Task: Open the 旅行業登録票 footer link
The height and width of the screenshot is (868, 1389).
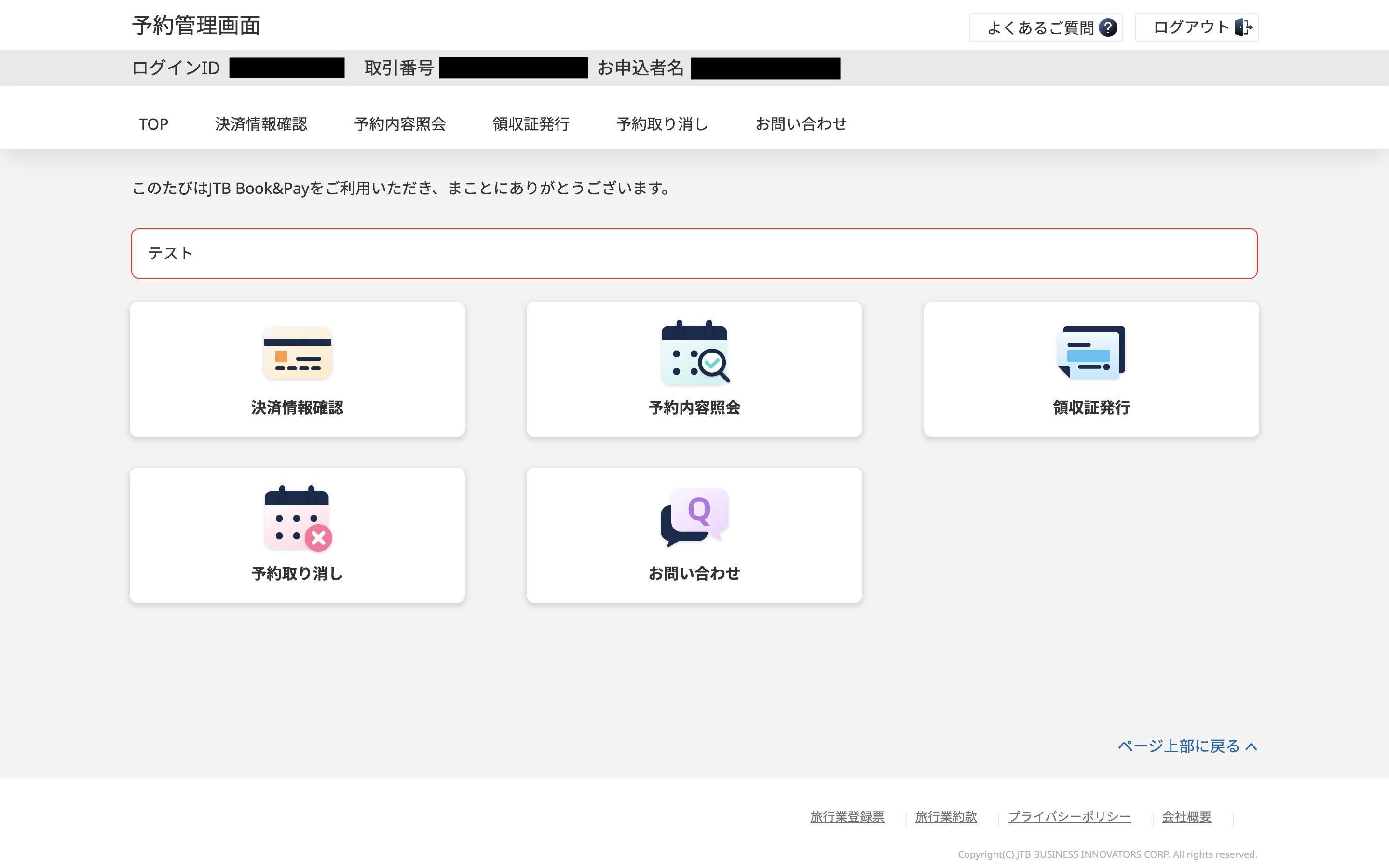Action: (x=847, y=816)
